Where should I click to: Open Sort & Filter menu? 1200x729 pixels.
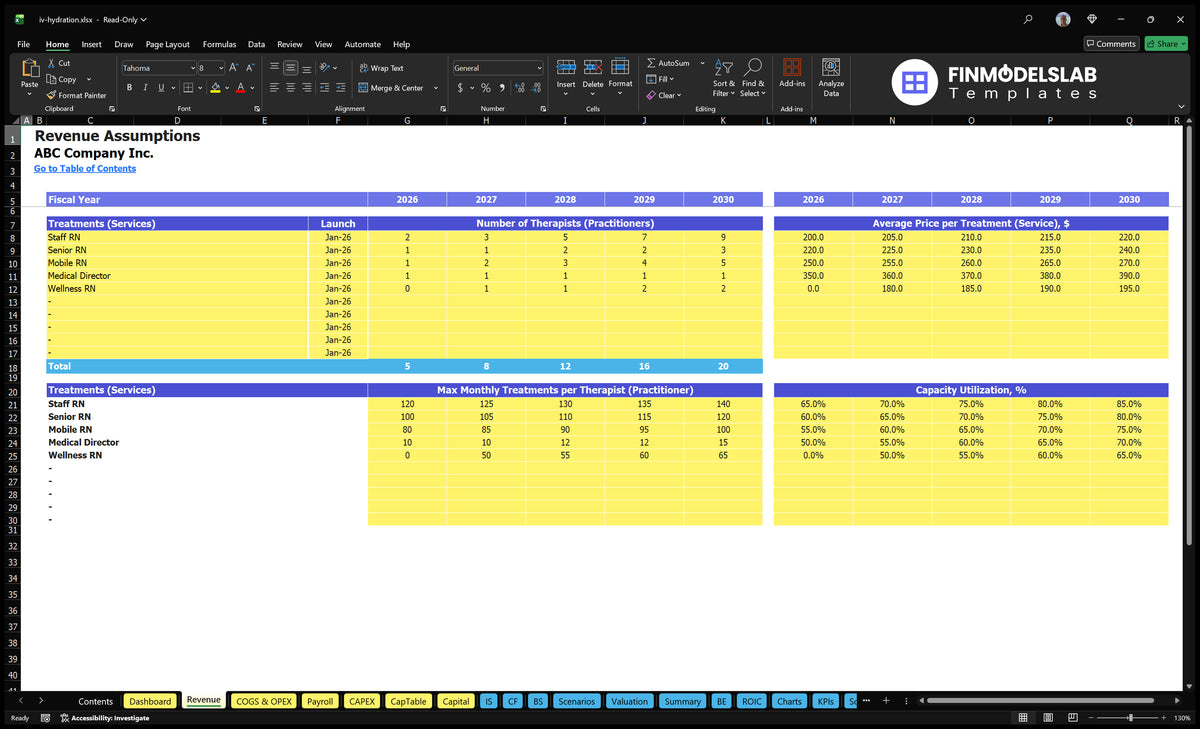click(724, 77)
